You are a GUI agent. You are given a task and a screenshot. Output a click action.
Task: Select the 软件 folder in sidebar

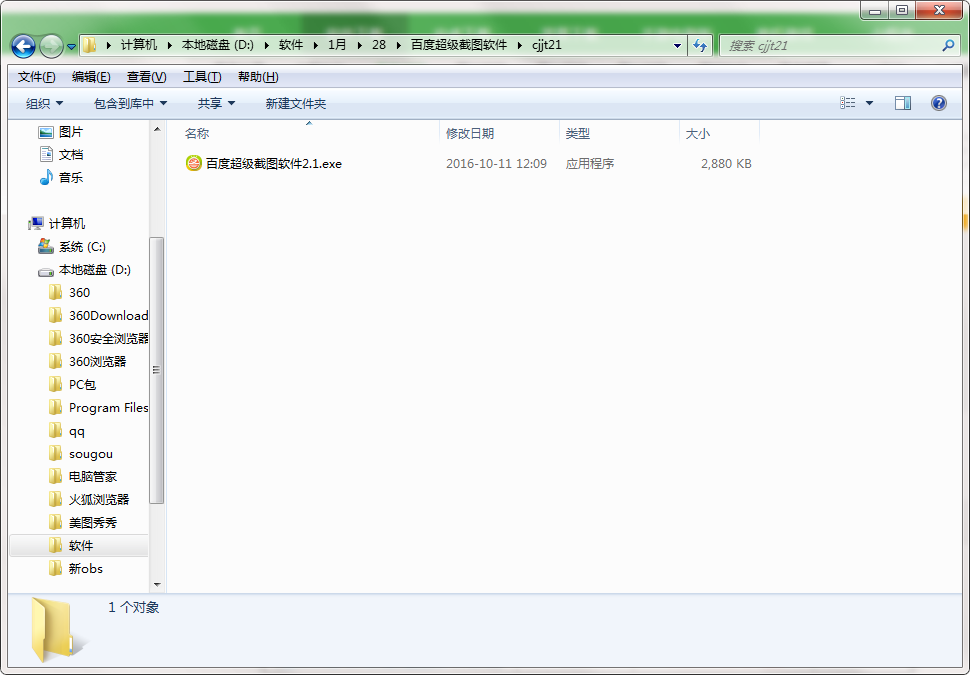click(x=79, y=546)
